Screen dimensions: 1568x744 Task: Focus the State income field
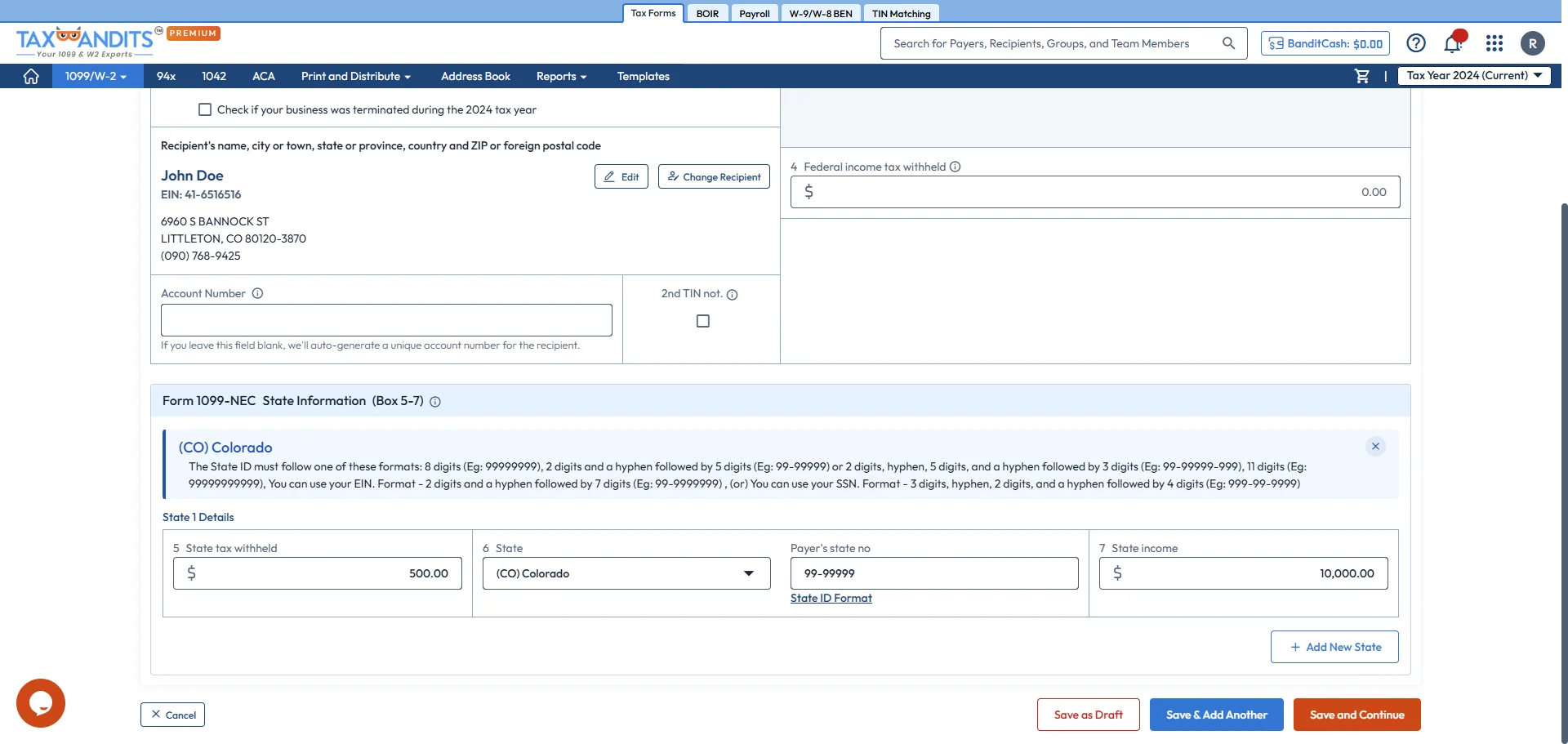tap(1244, 573)
